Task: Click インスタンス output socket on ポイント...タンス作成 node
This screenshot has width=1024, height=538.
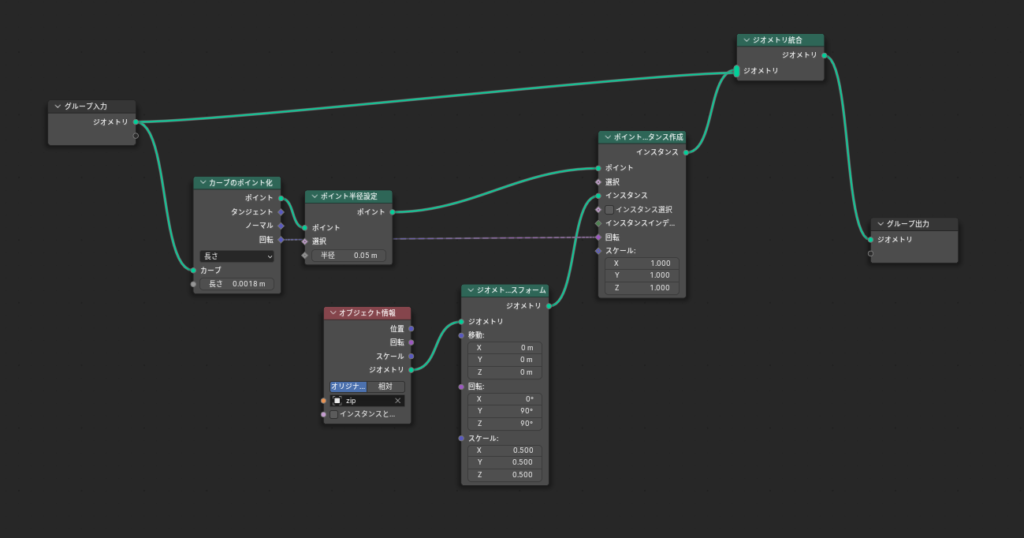Action: point(686,152)
